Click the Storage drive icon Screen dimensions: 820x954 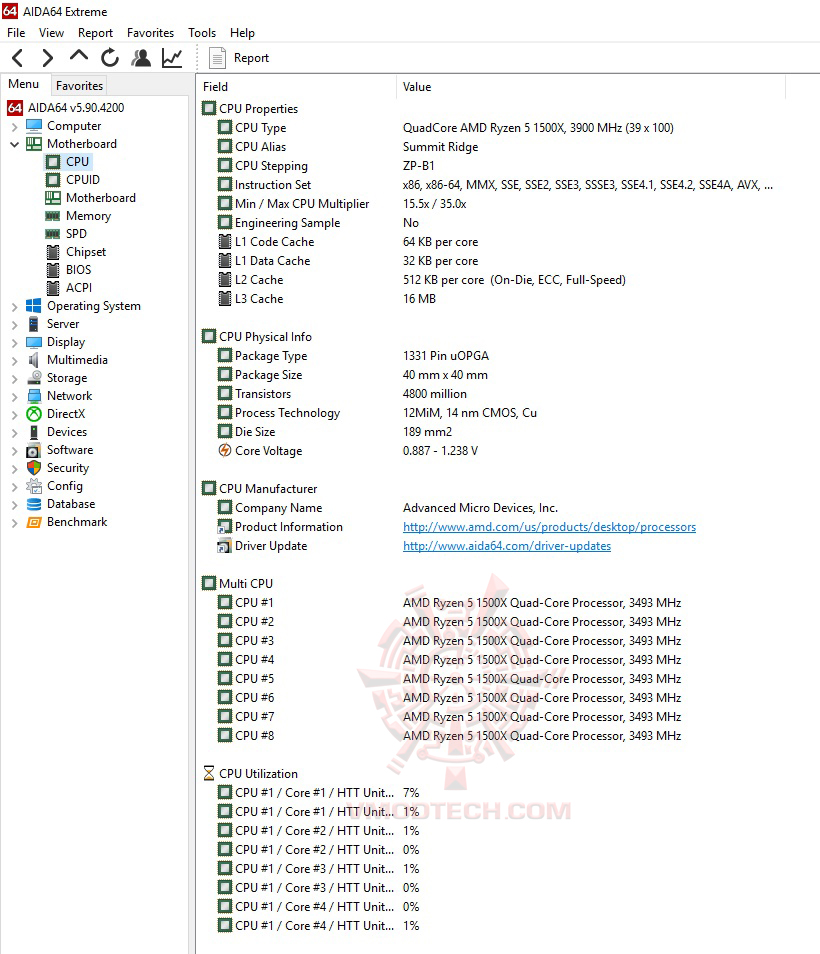pyautogui.click(x=34, y=378)
